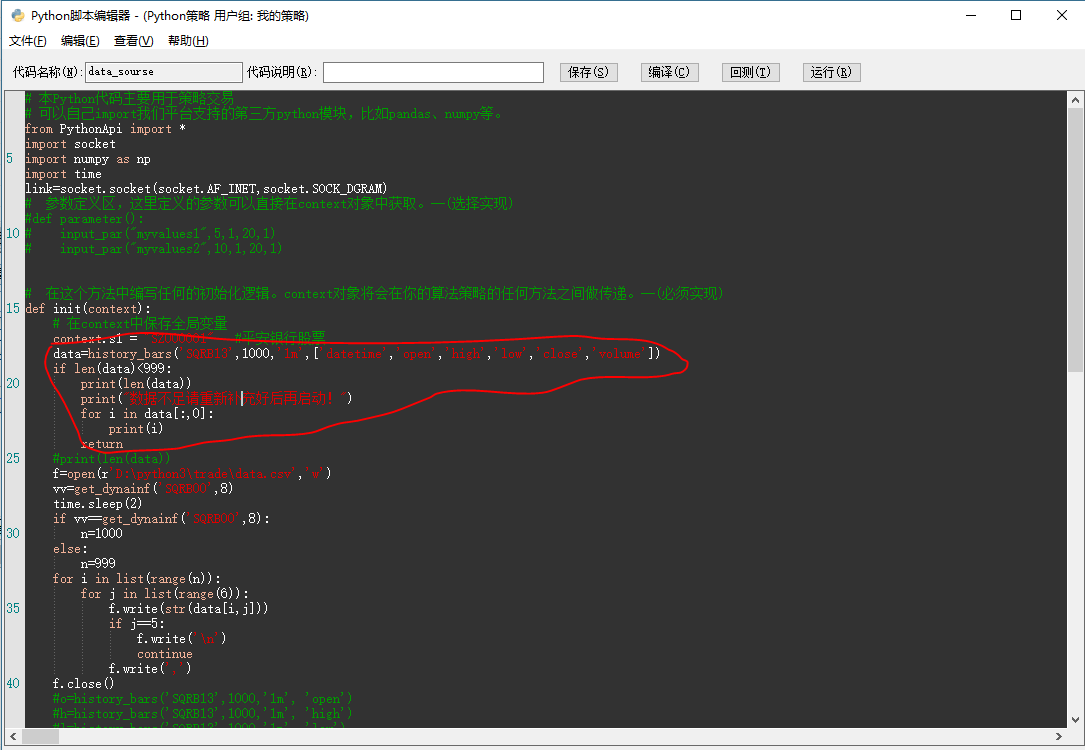Click the 保存(S) save button
Image resolution: width=1085 pixels, height=750 pixels.
pos(588,72)
